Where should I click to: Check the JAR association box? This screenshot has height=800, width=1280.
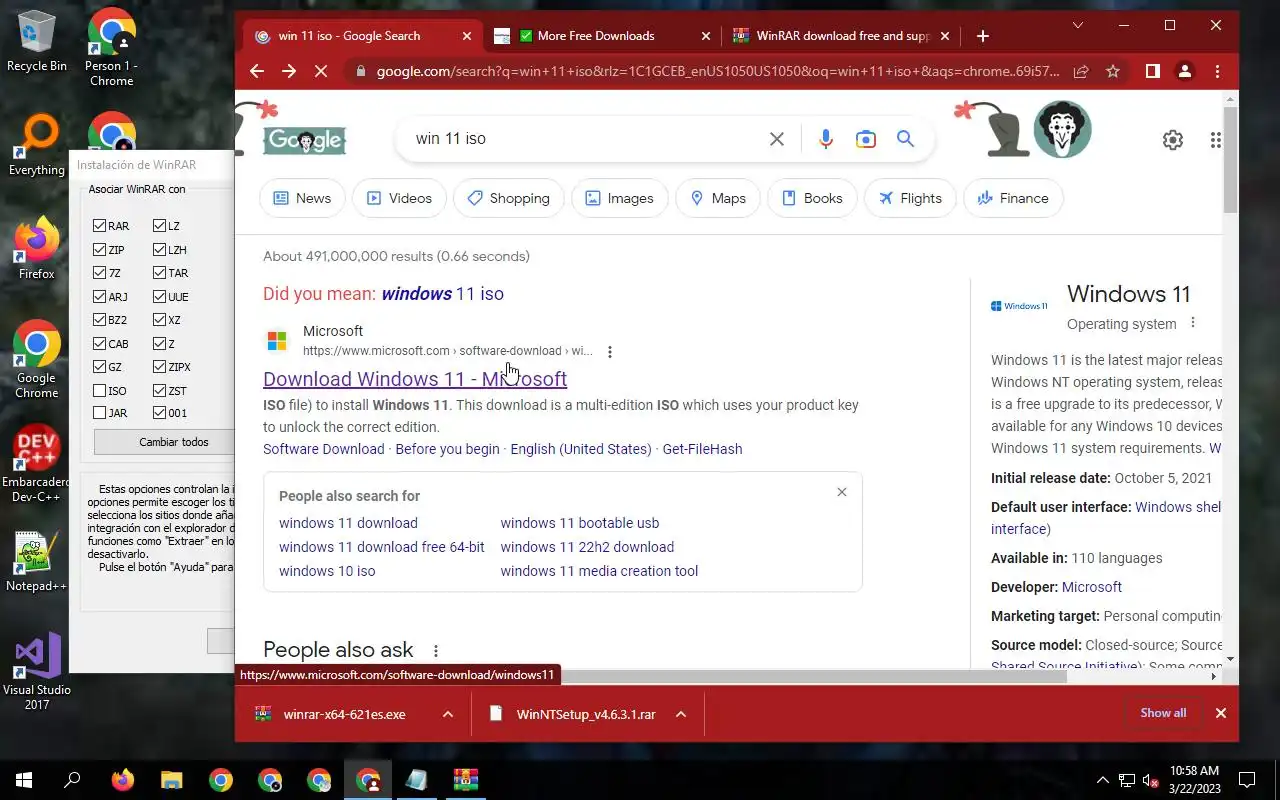pyautogui.click(x=99, y=413)
